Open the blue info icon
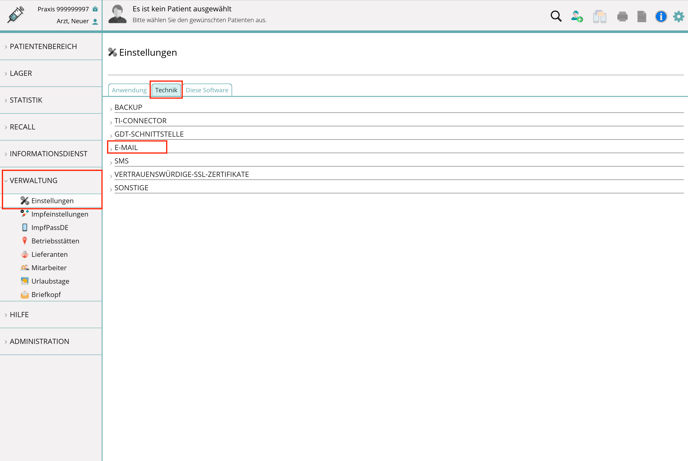The width and height of the screenshot is (688, 461). click(661, 17)
